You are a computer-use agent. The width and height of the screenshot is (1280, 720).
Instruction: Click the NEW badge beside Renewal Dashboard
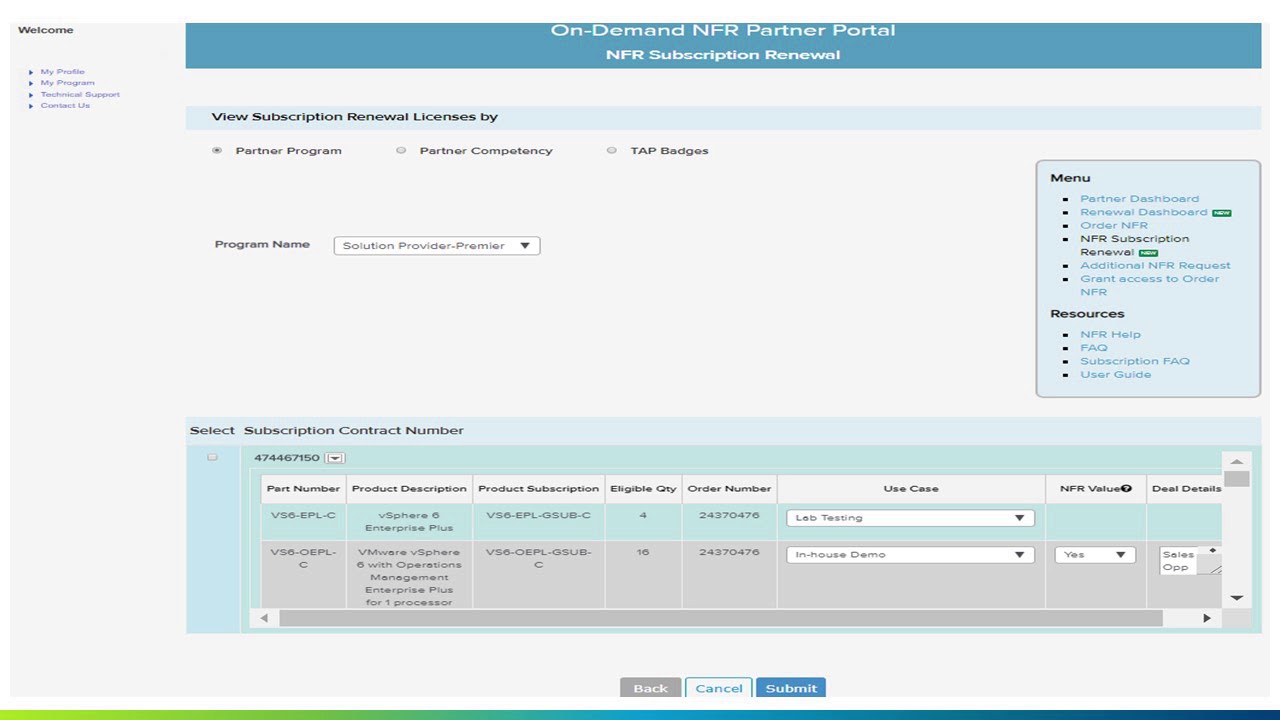click(1221, 213)
